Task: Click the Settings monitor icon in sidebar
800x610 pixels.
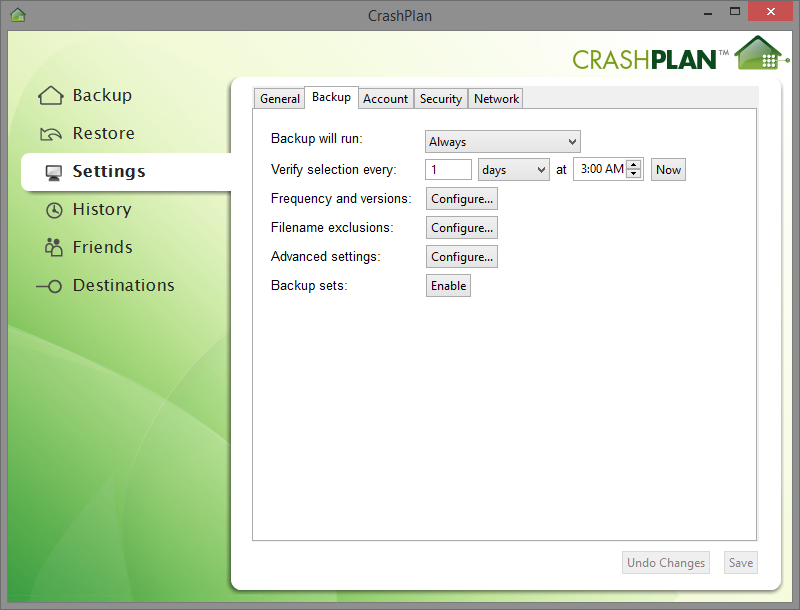Action: click(x=54, y=172)
